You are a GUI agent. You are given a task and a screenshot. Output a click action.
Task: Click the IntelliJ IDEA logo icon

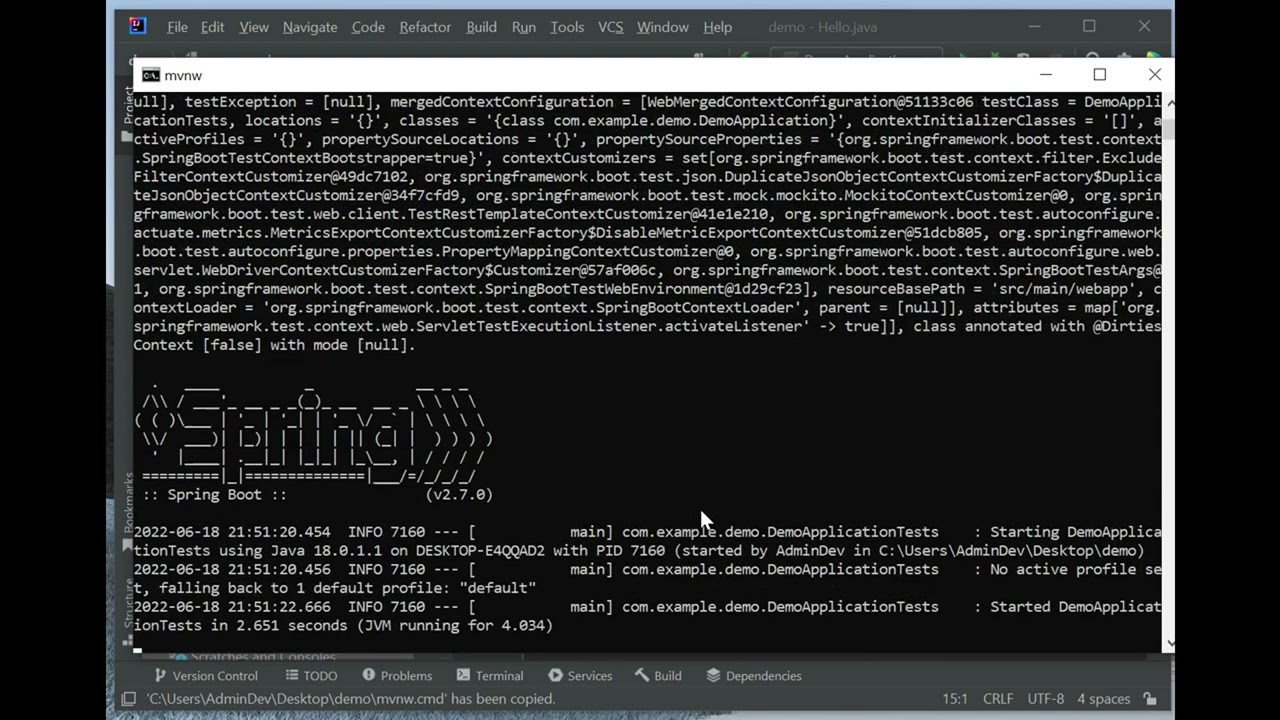pos(138,26)
